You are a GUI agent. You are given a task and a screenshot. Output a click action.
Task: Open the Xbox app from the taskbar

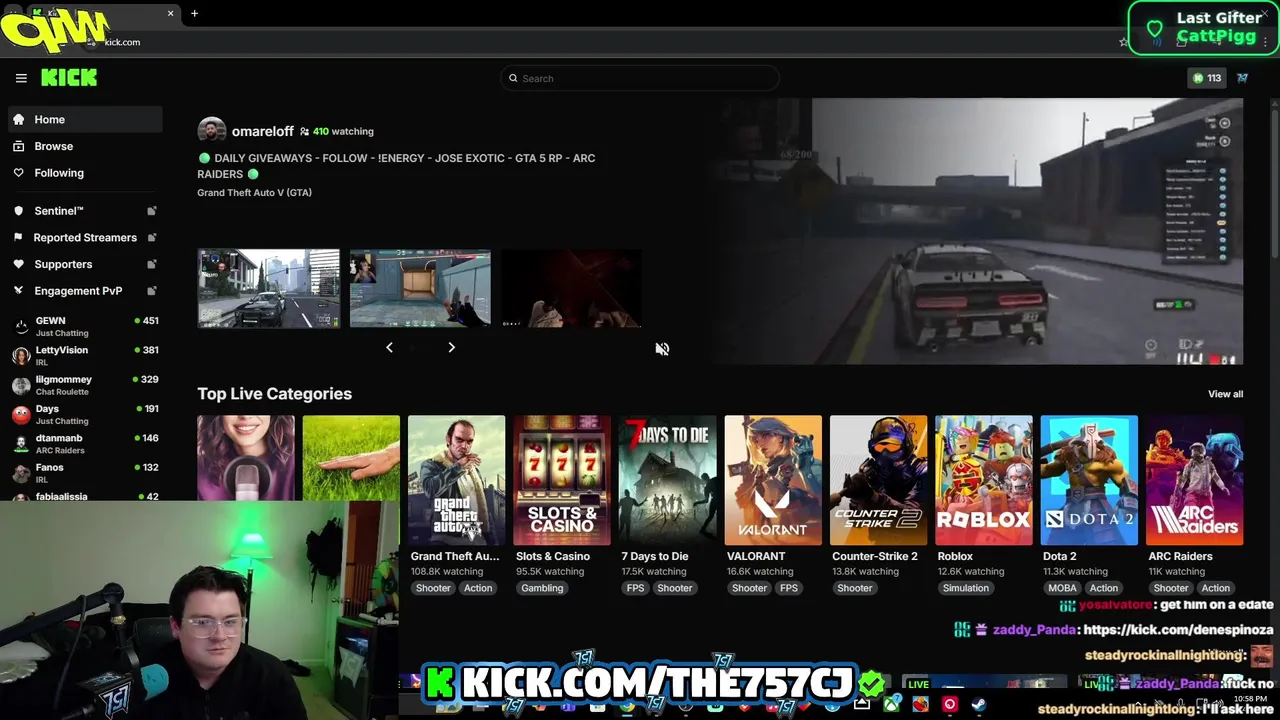point(891,705)
